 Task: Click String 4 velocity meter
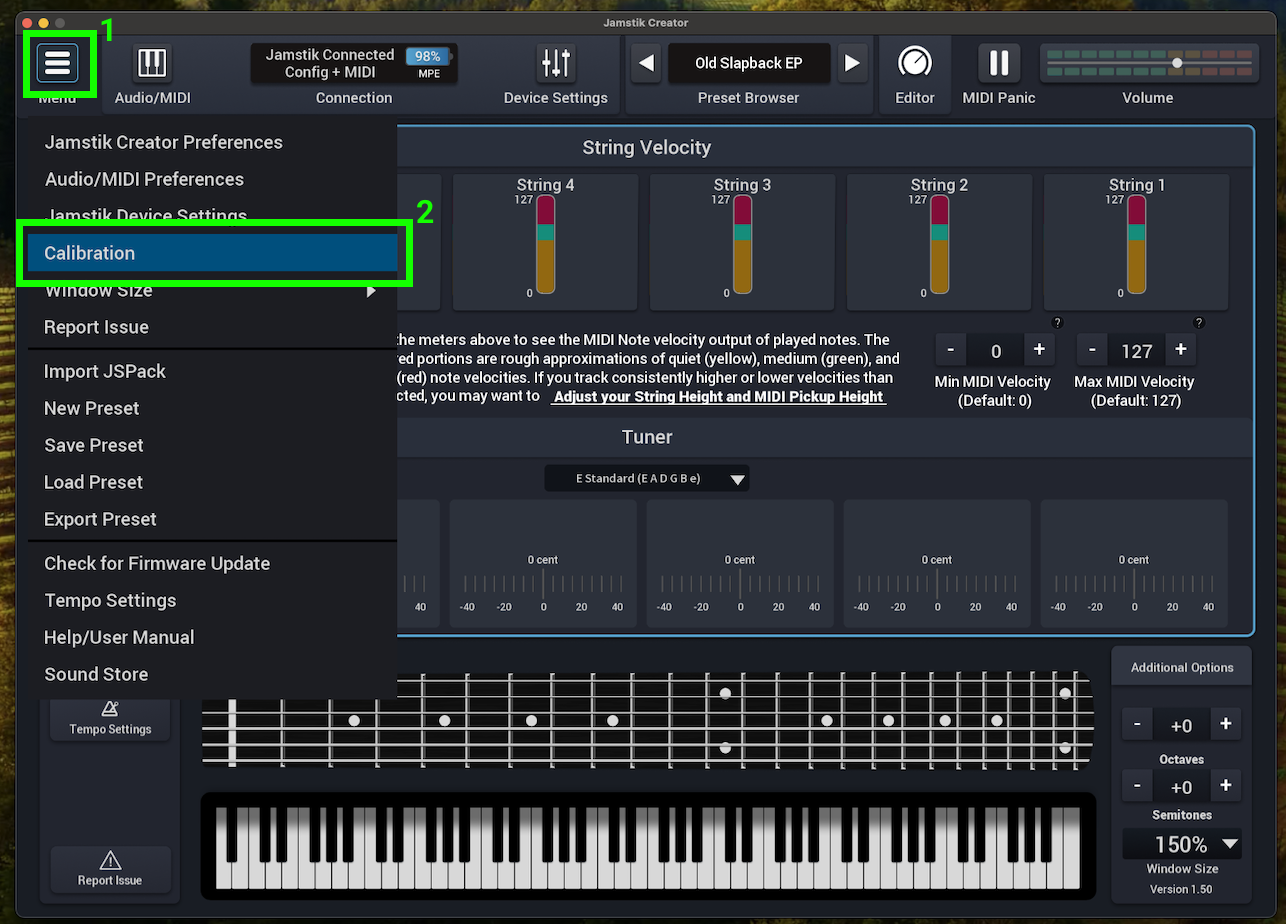545,245
